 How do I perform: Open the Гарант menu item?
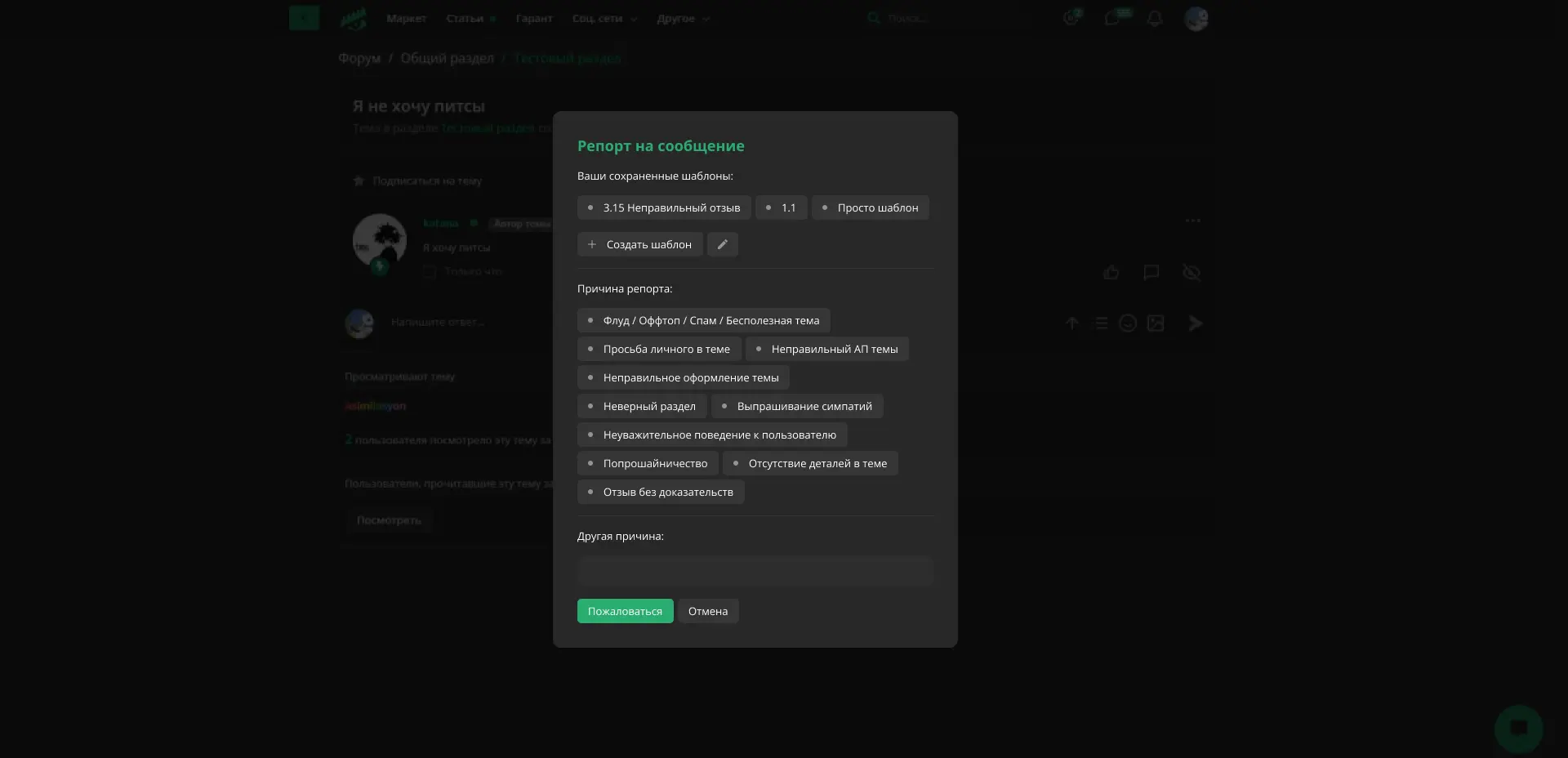[534, 18]
